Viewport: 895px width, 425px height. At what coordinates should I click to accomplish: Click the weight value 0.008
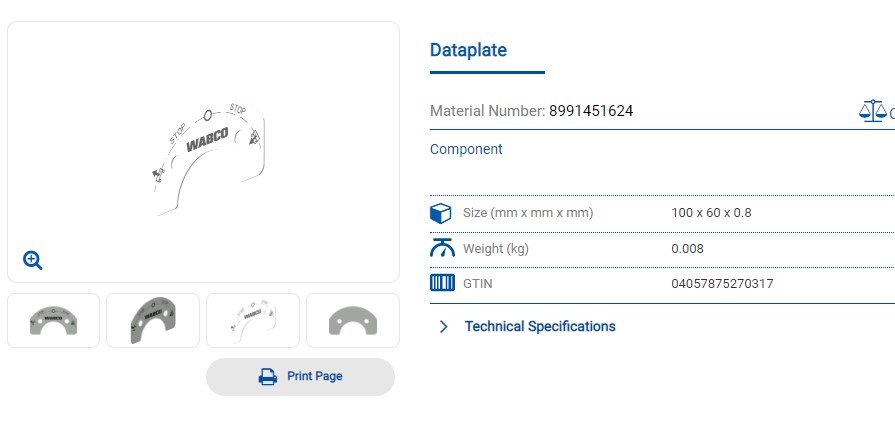pos(687,249)
